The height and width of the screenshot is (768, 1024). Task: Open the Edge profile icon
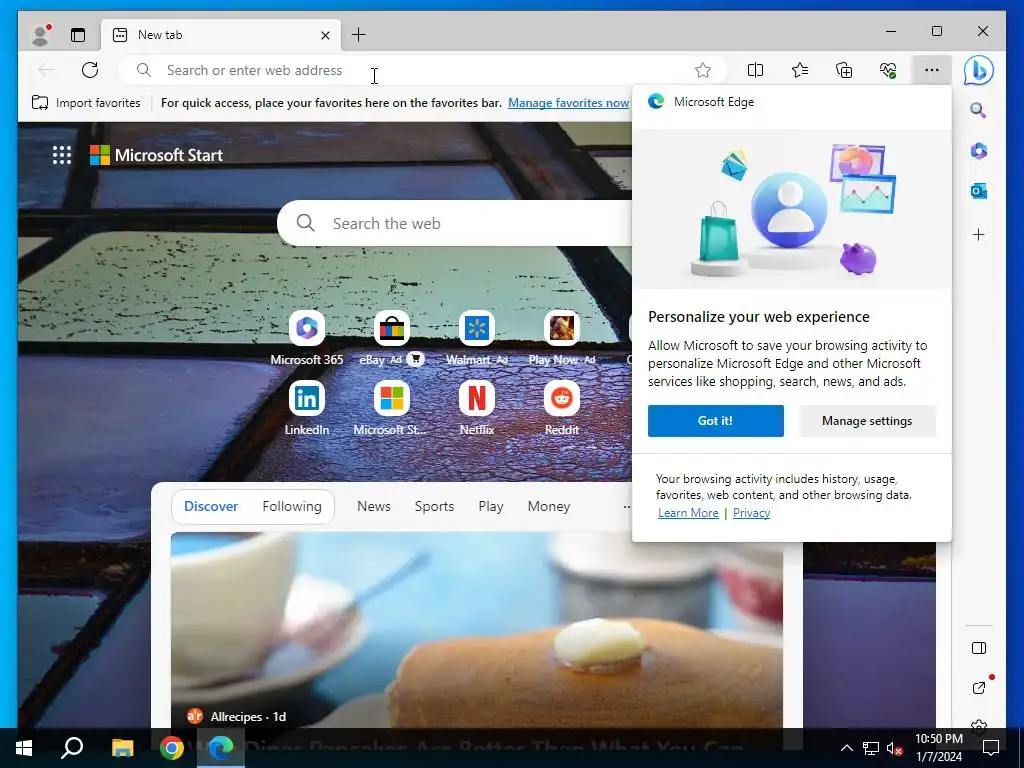(41, 35)
